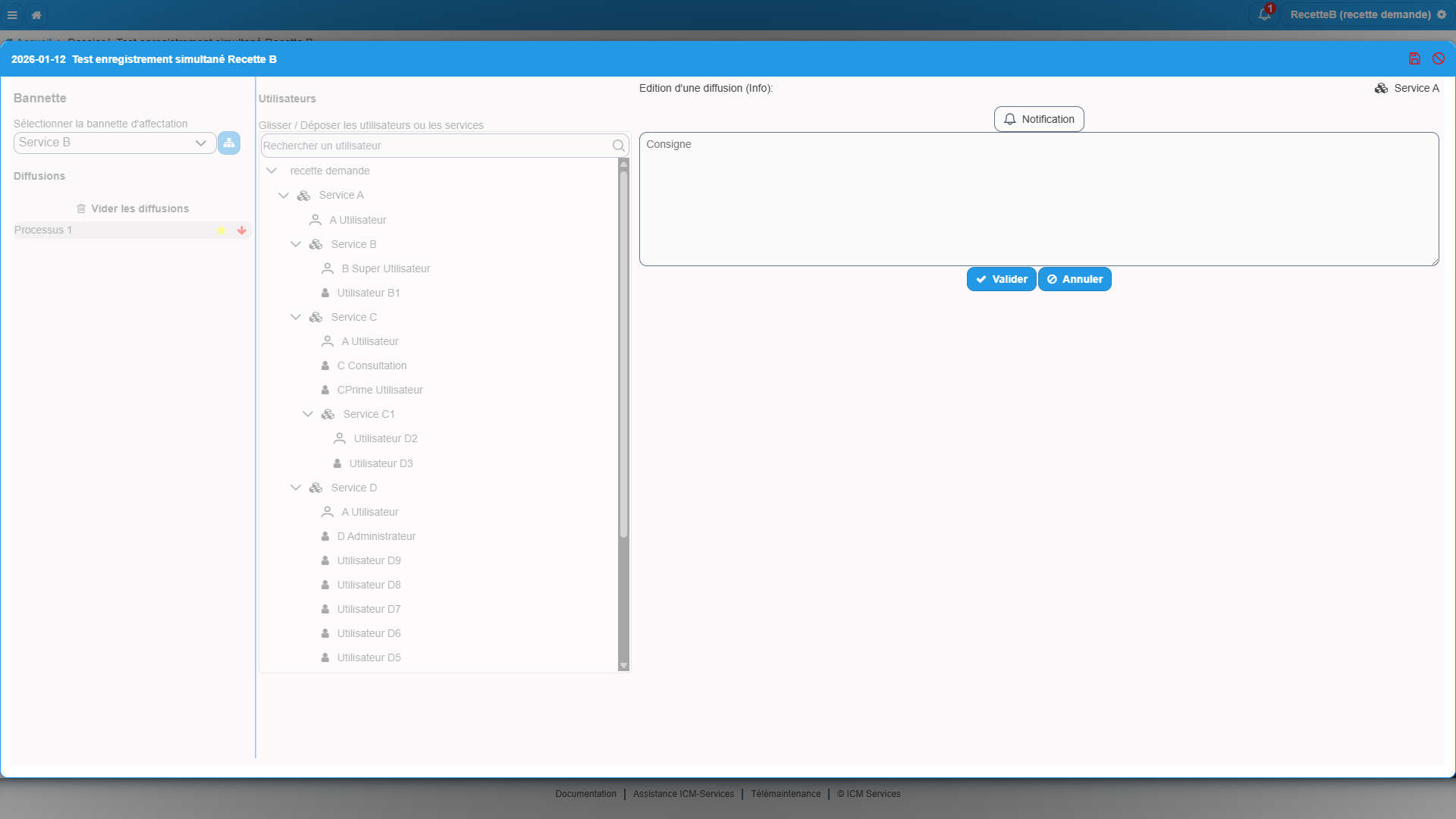Open the Documentation footer link
1456x819 pixels.
tap(585, 794)
